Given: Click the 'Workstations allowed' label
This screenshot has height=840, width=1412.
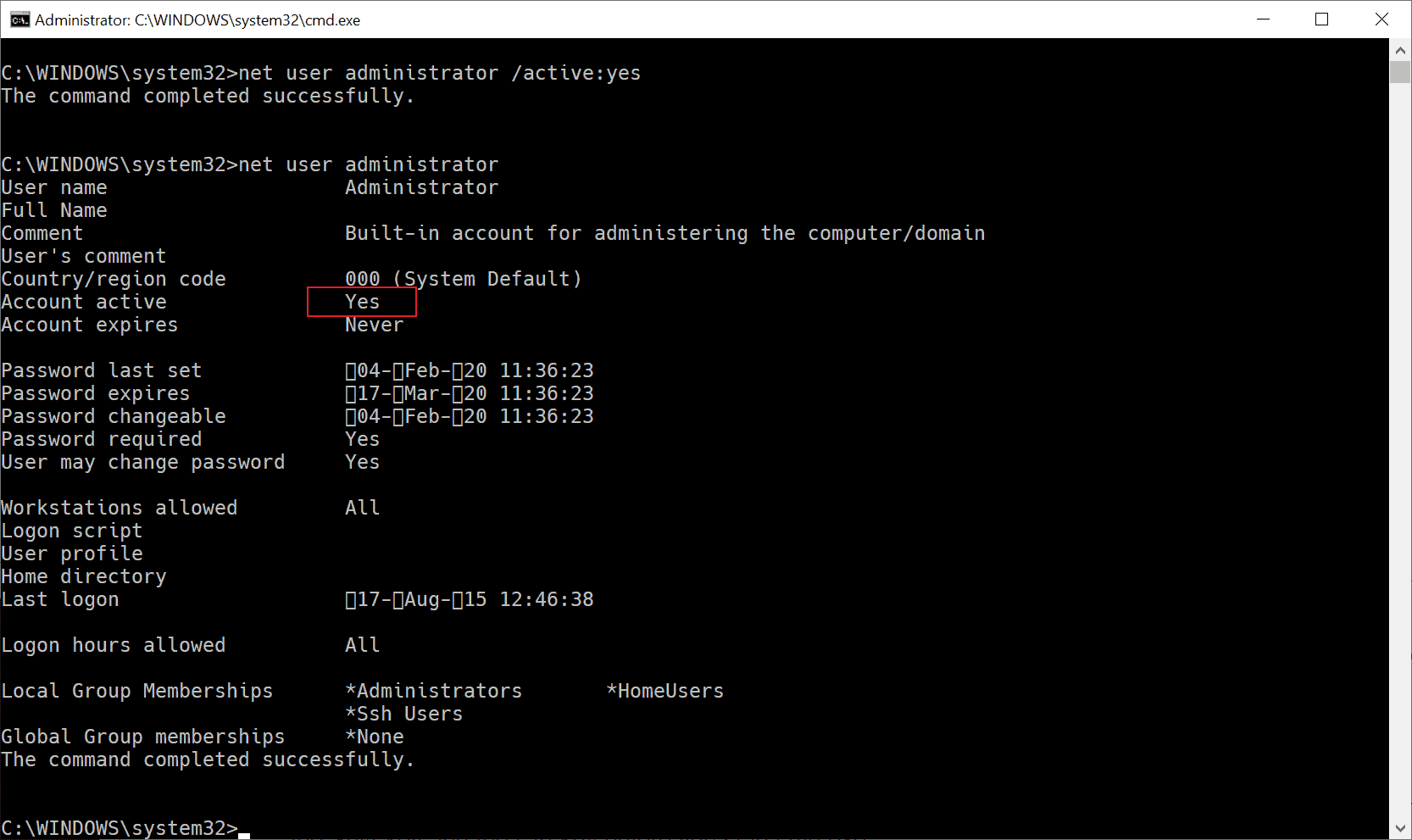Looking at the screenshot, I should (x=120, y=508).
